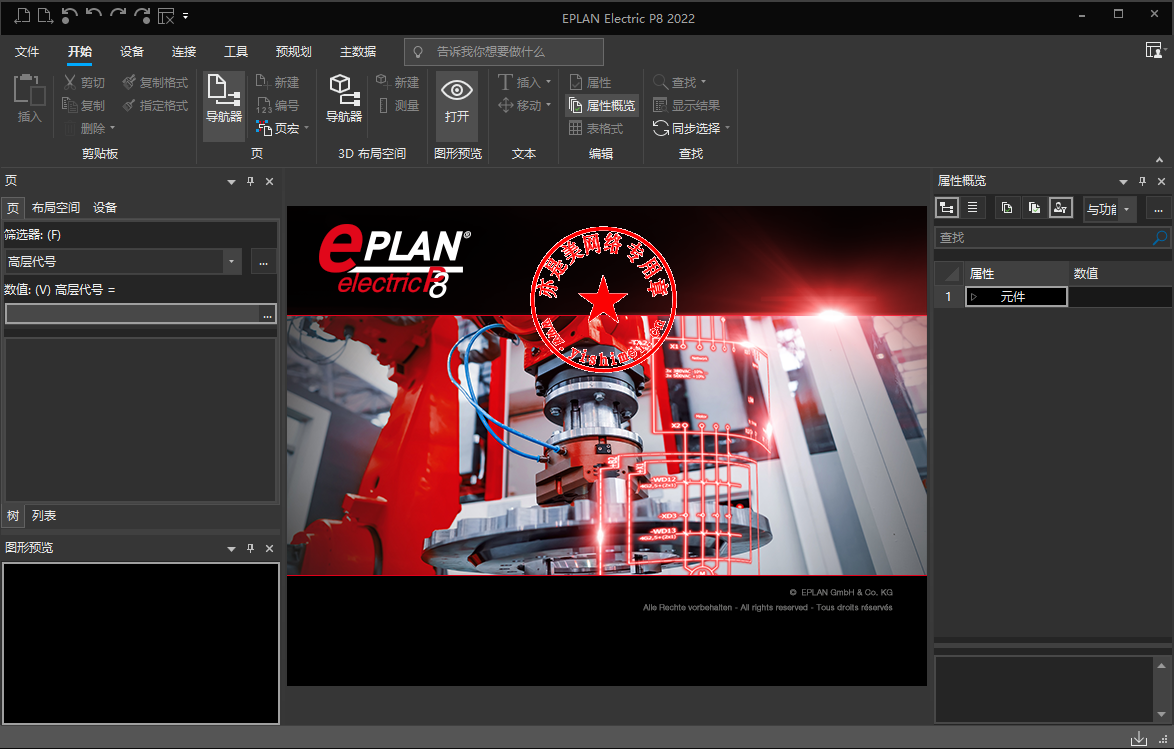Open the 文件 menu
The height and width of the screenshot is (749, 1174).
click(27, 52)
